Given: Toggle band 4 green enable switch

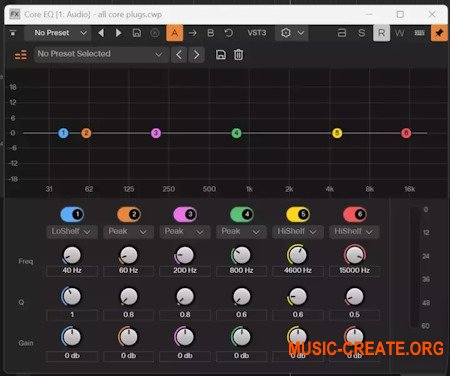Looking at the screenshot, I should [242, 214].
